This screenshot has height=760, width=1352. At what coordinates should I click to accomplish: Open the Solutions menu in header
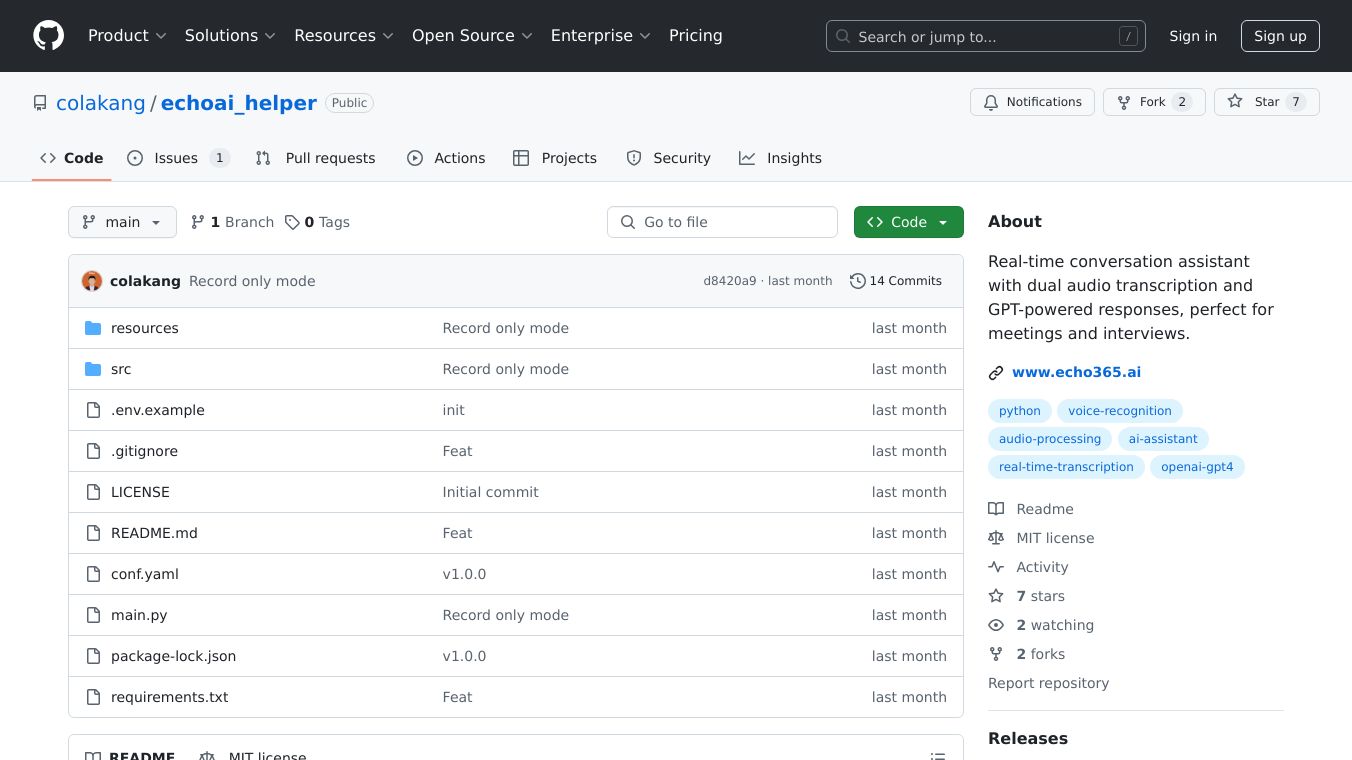(230, 36)
